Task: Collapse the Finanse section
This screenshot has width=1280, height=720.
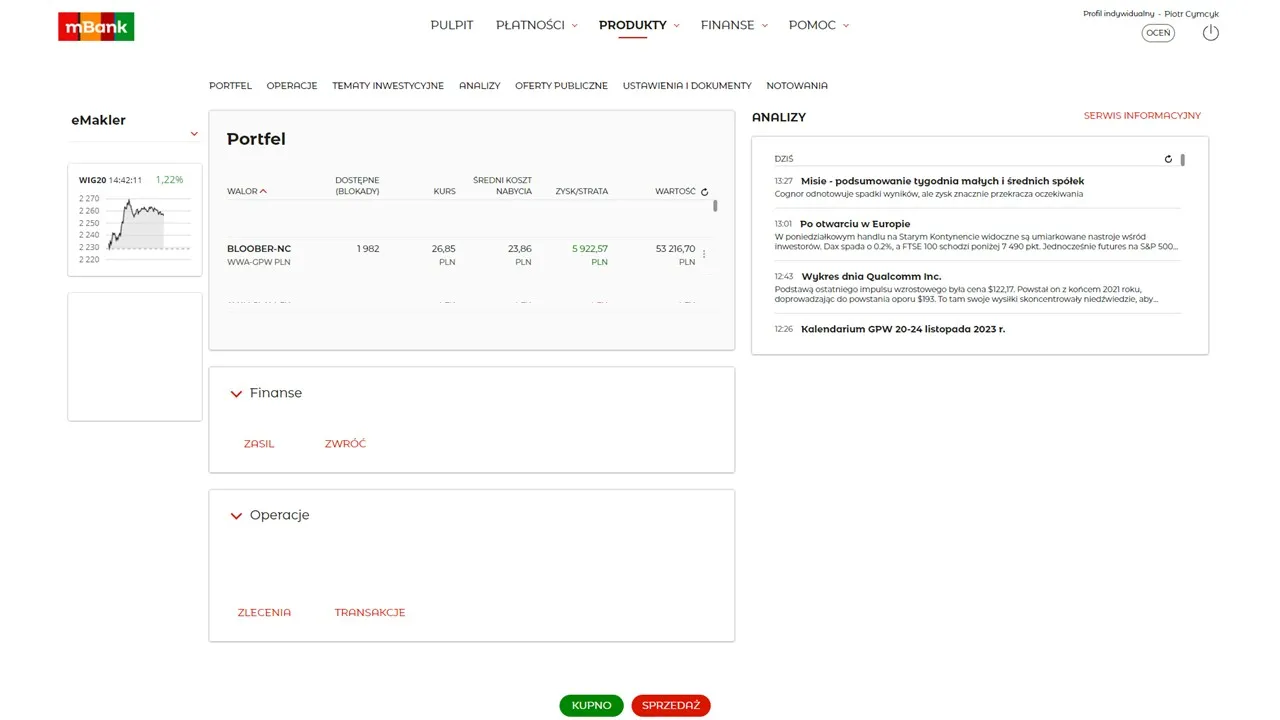Action: click(236, 394)
